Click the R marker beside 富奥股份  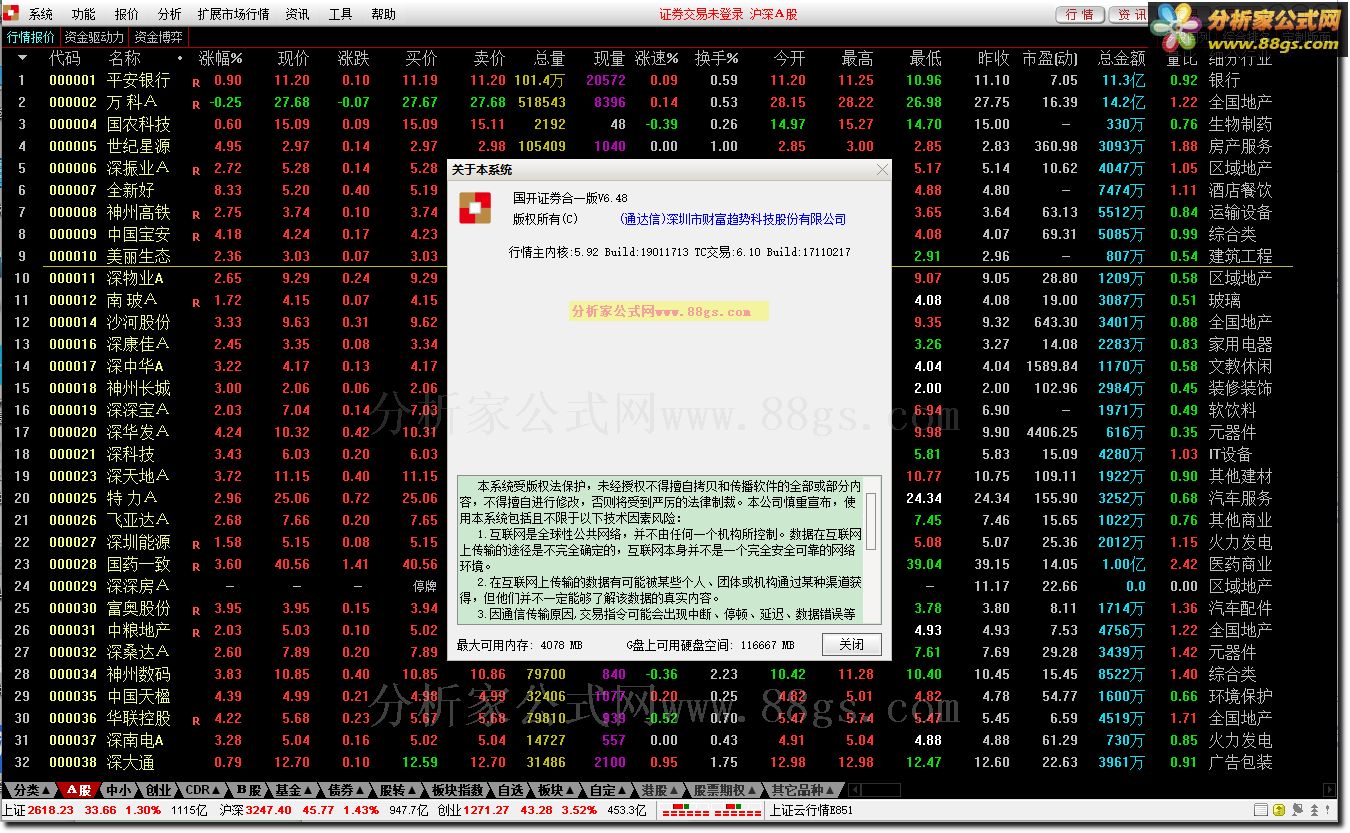click(x=196, y=611)
